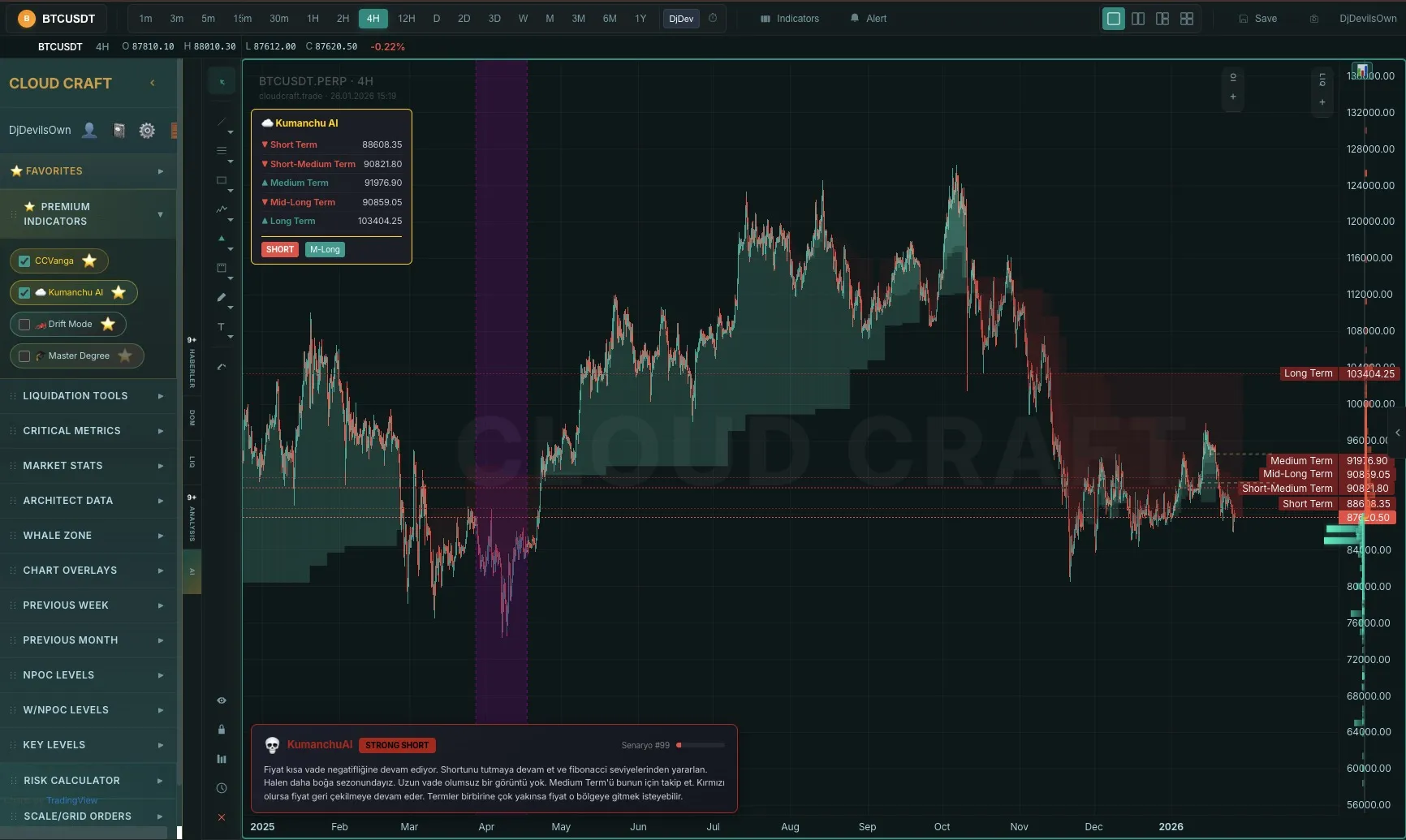This screenshot has width=1406, height=840.
Task: Click the camera snapshot icon
Action: coord(1314,19)
